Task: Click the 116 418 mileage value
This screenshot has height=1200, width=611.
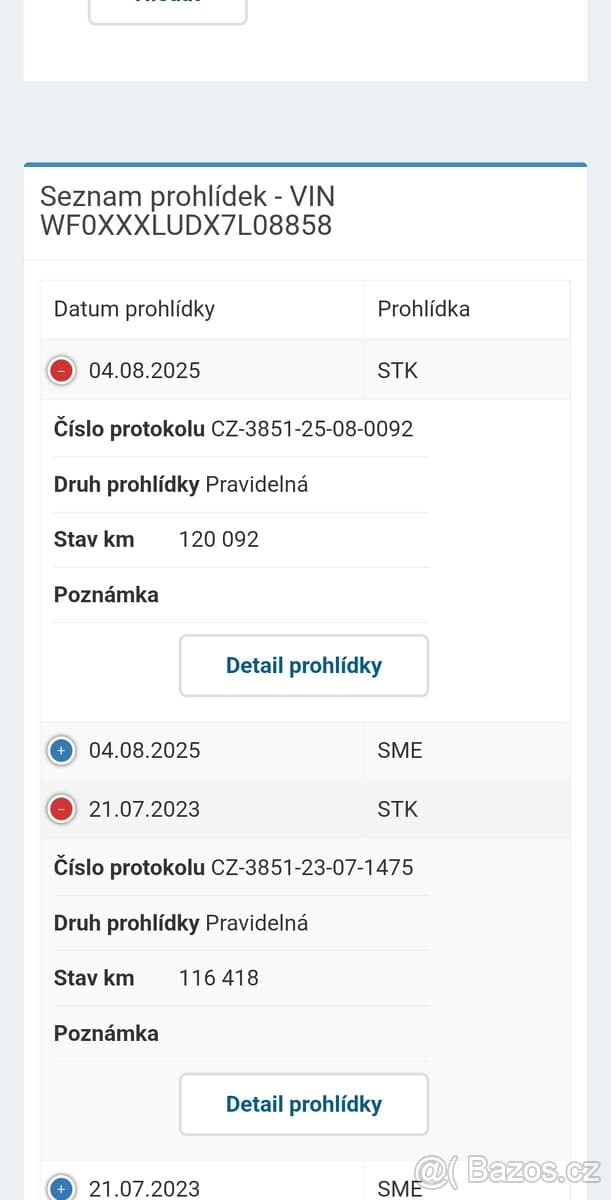Action: tap(219, 978)
